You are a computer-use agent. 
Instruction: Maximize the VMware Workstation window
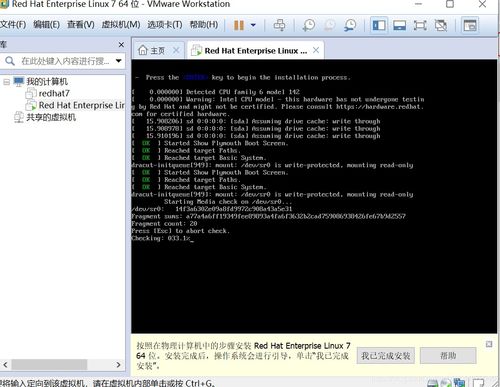click(450, 4)
